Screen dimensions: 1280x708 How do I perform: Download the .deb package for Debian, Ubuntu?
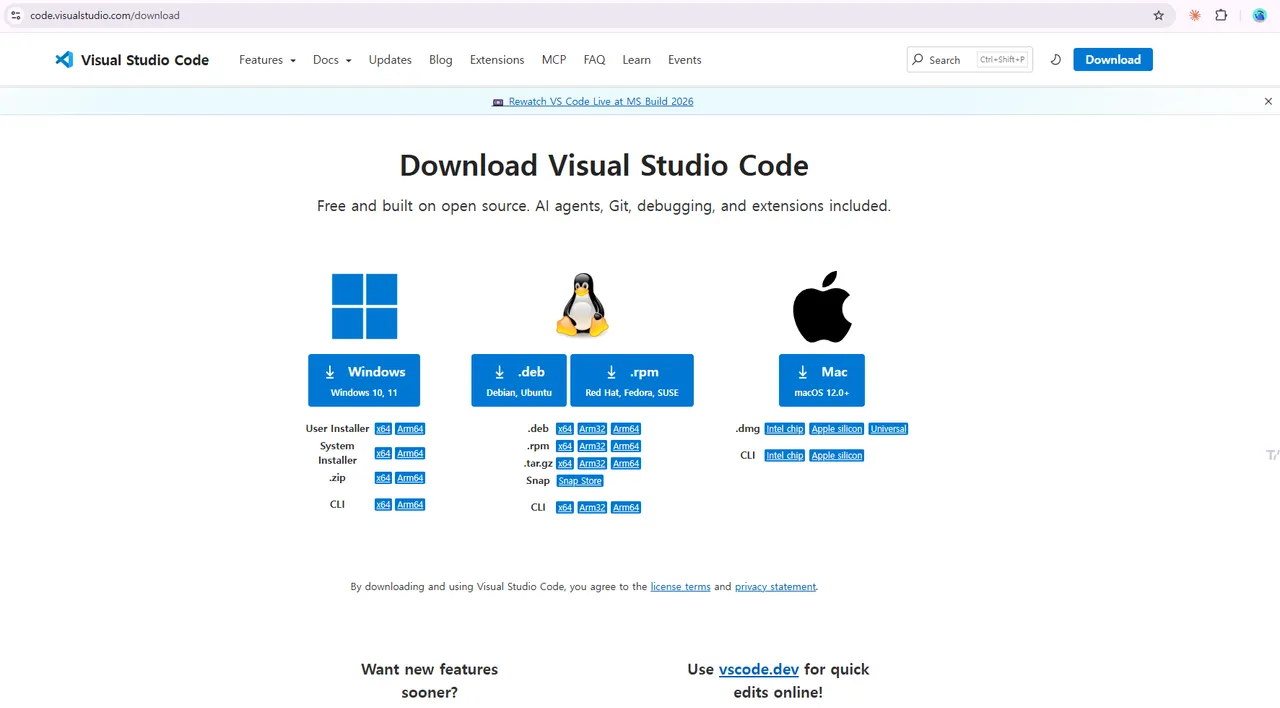click(519, 380)
